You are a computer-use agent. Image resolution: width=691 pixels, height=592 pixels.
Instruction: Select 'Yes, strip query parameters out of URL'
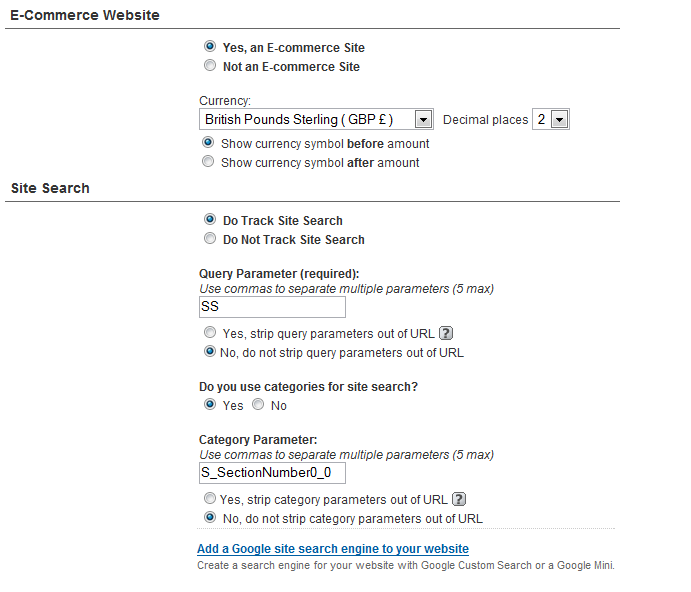pos(210,333)
